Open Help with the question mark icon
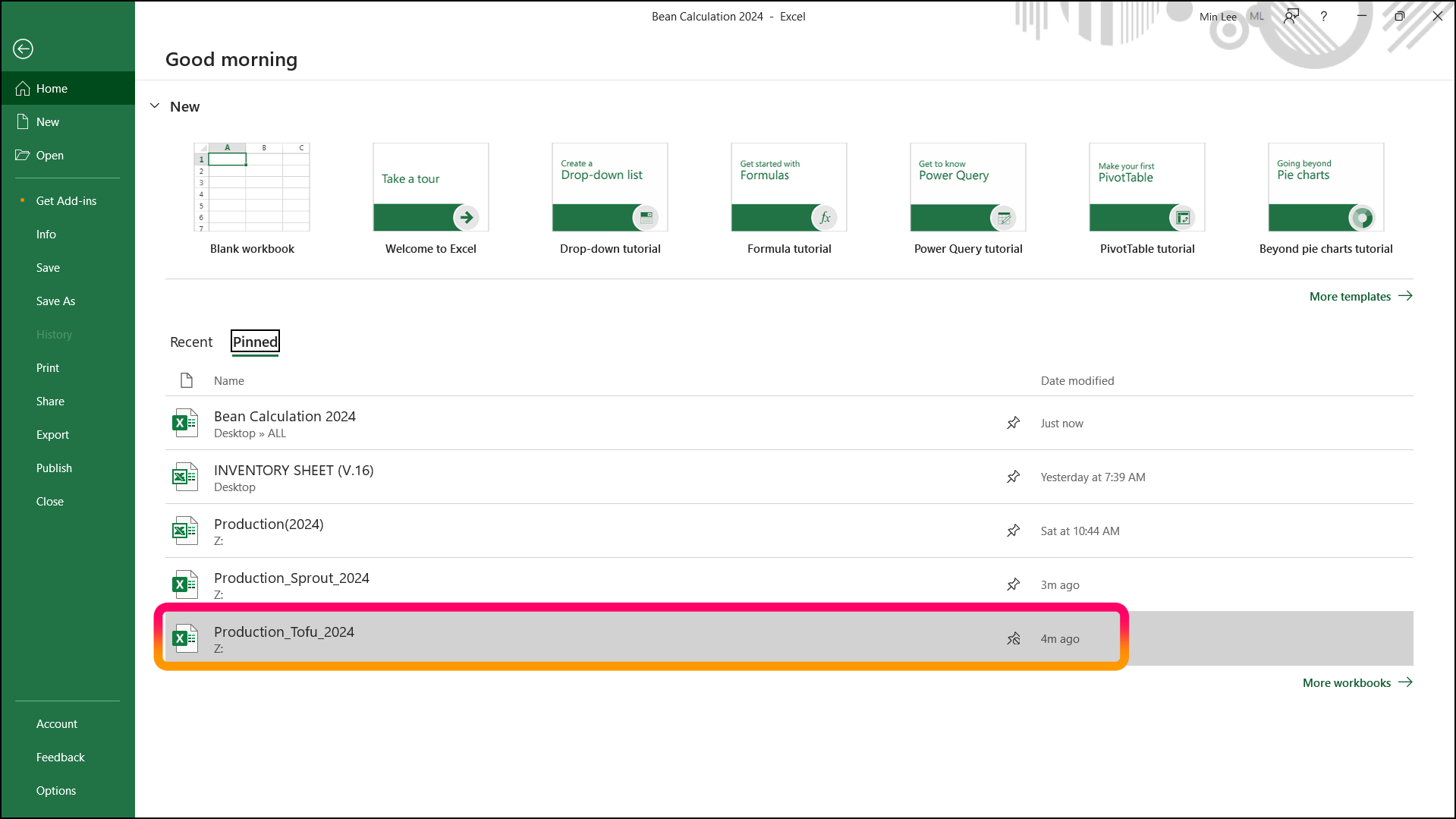Viewport: 1456px width, 819px height. pos(1324,16)
